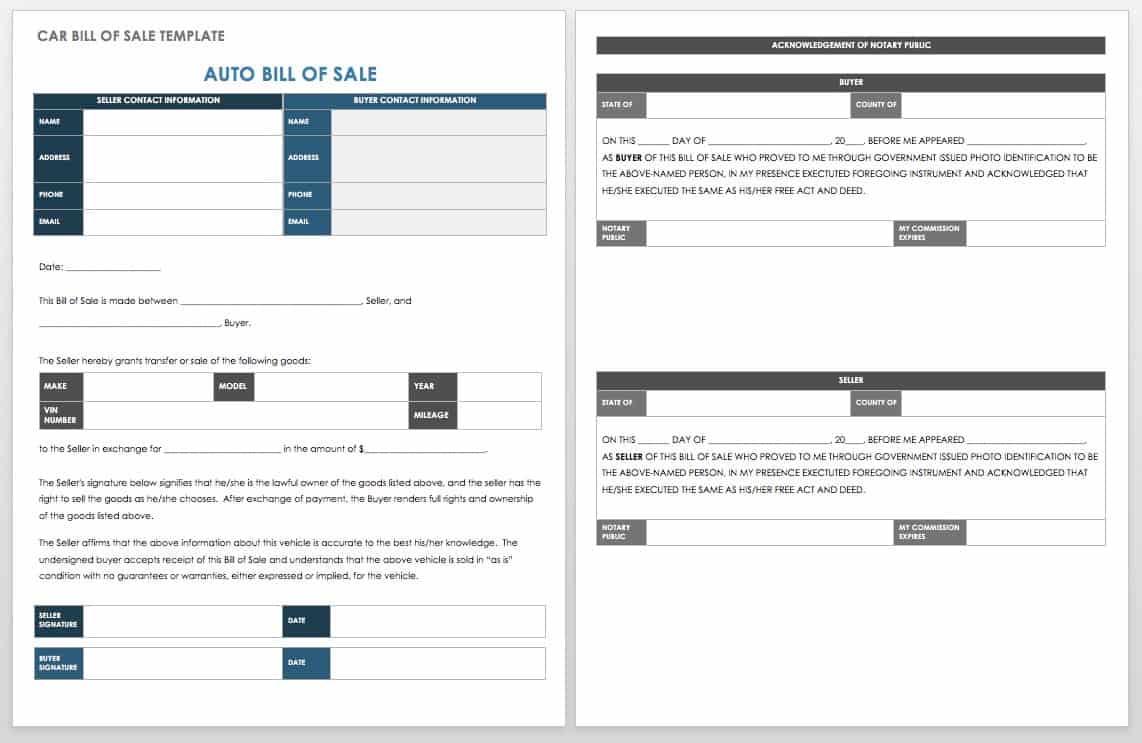Select the vehicle Year field
The height and width of the screenshot is (743, 1142).
pos(498,387)
